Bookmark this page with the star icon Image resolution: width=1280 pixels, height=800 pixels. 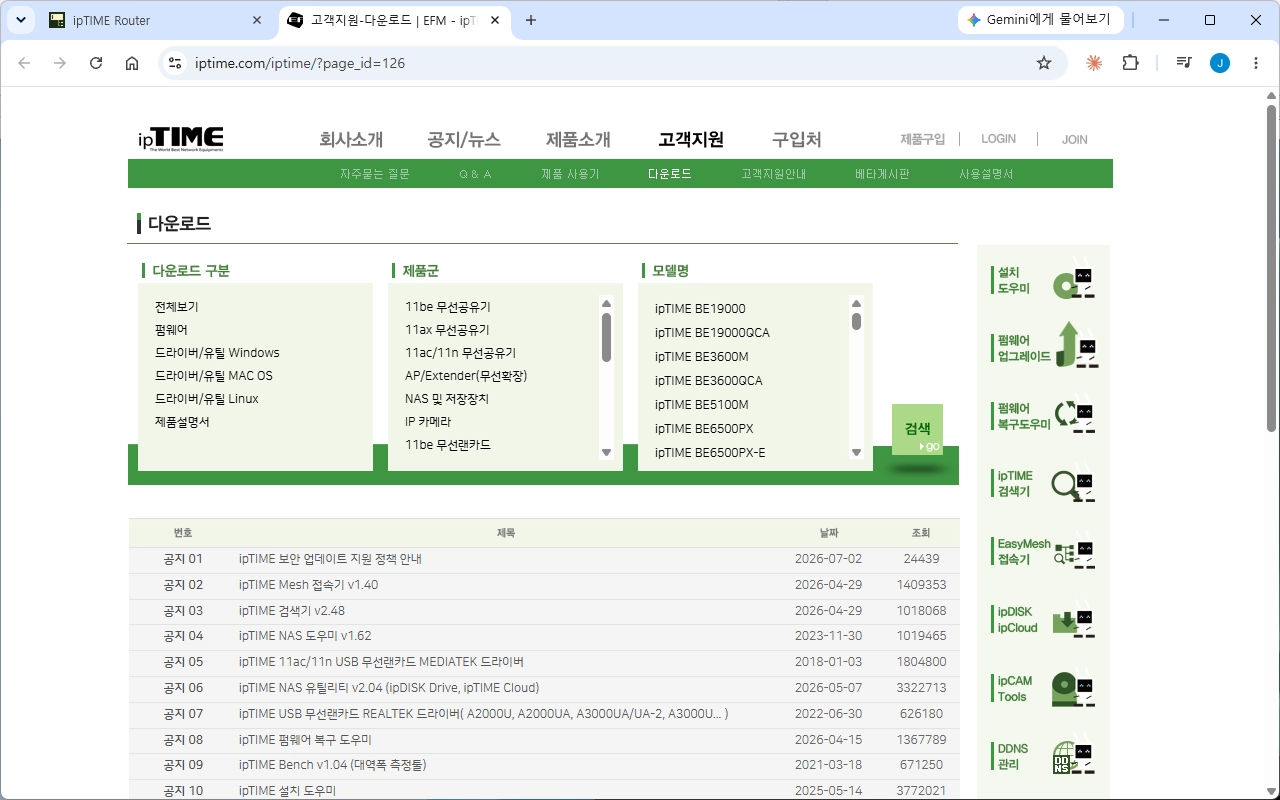click(x=1044, y=63)
